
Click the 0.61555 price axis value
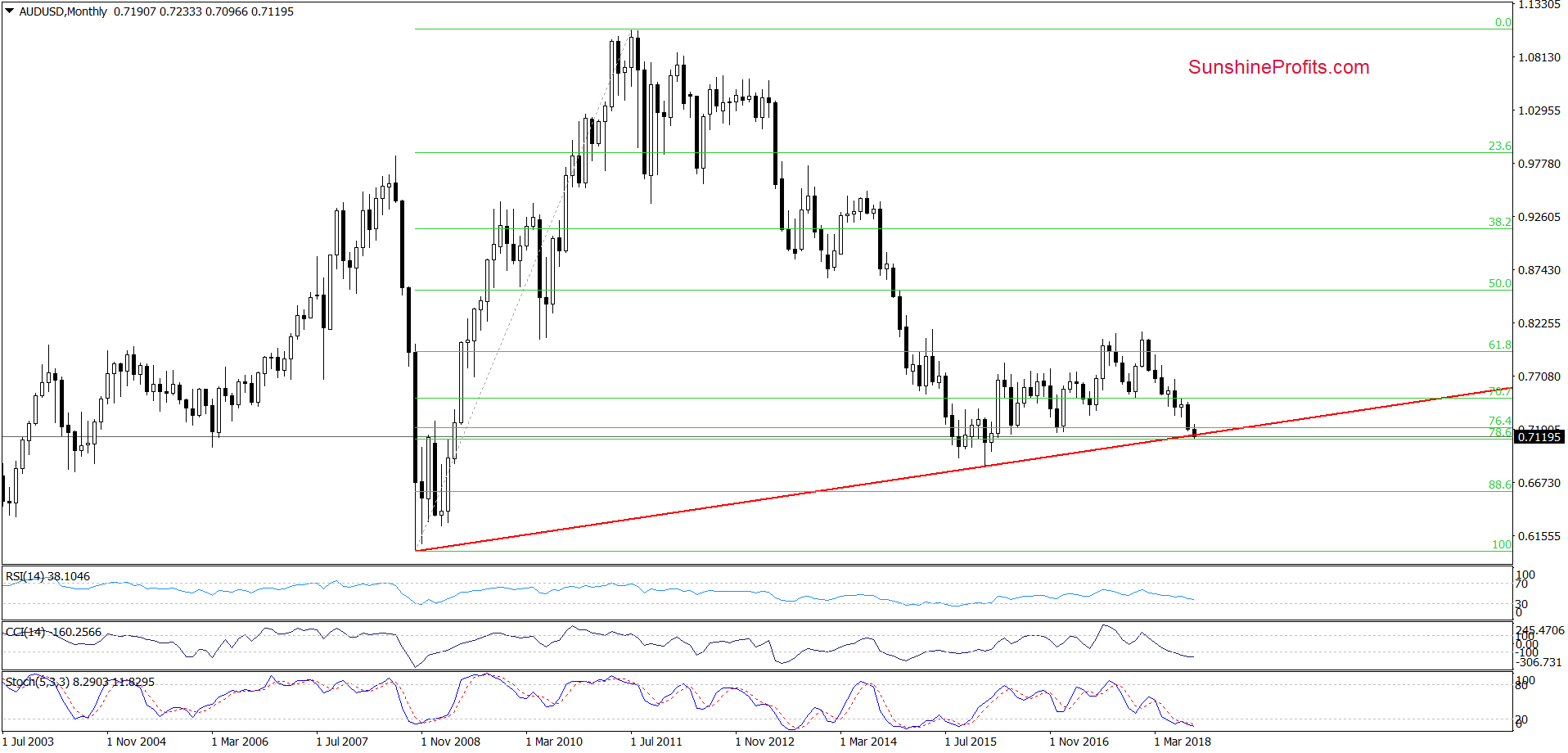[1539, 536]
